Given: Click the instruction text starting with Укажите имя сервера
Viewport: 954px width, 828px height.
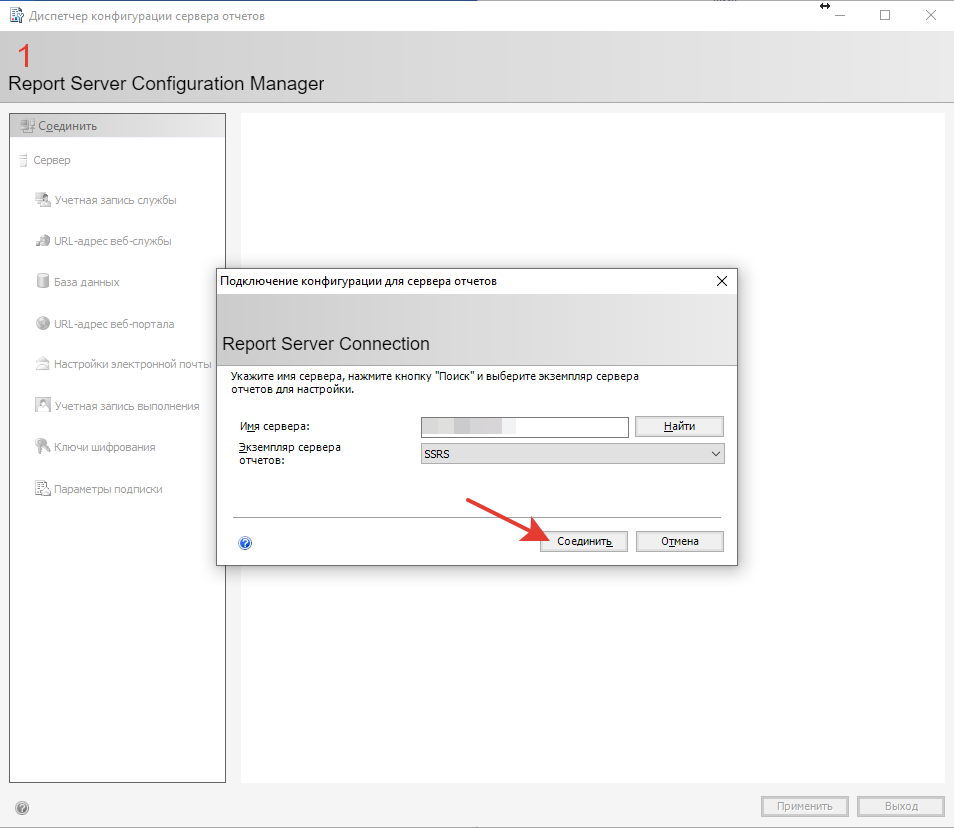Looking at the screenshot, I should point(434,383).
